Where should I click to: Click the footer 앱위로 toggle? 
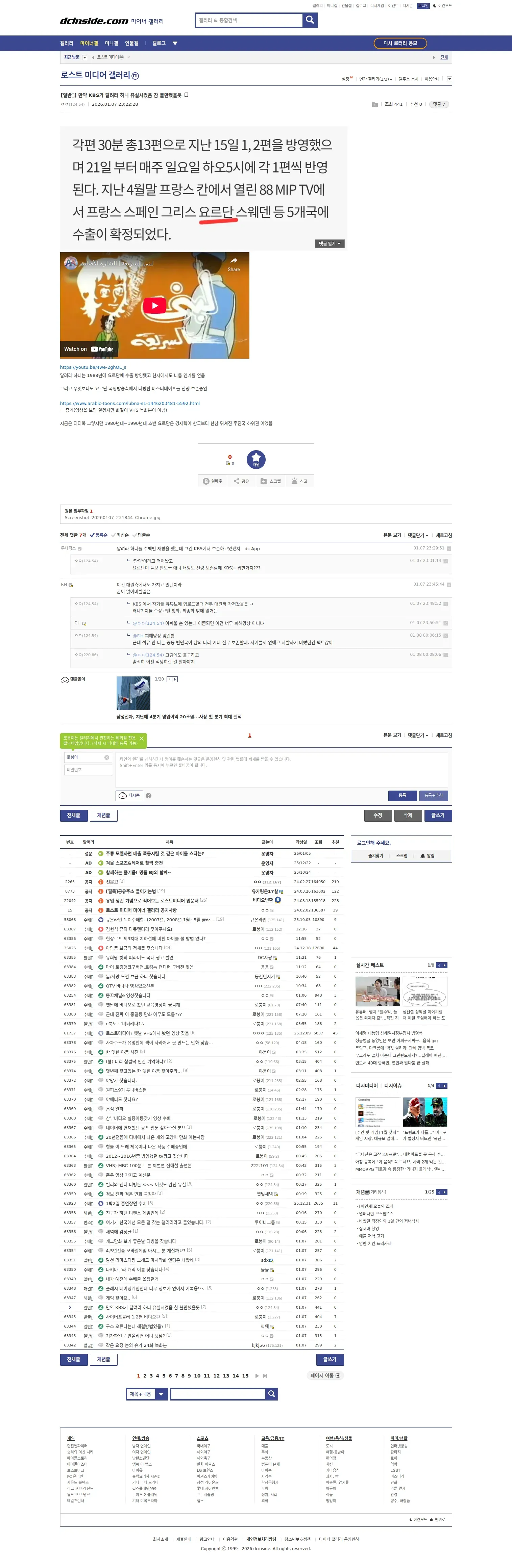pos(438,1519)
